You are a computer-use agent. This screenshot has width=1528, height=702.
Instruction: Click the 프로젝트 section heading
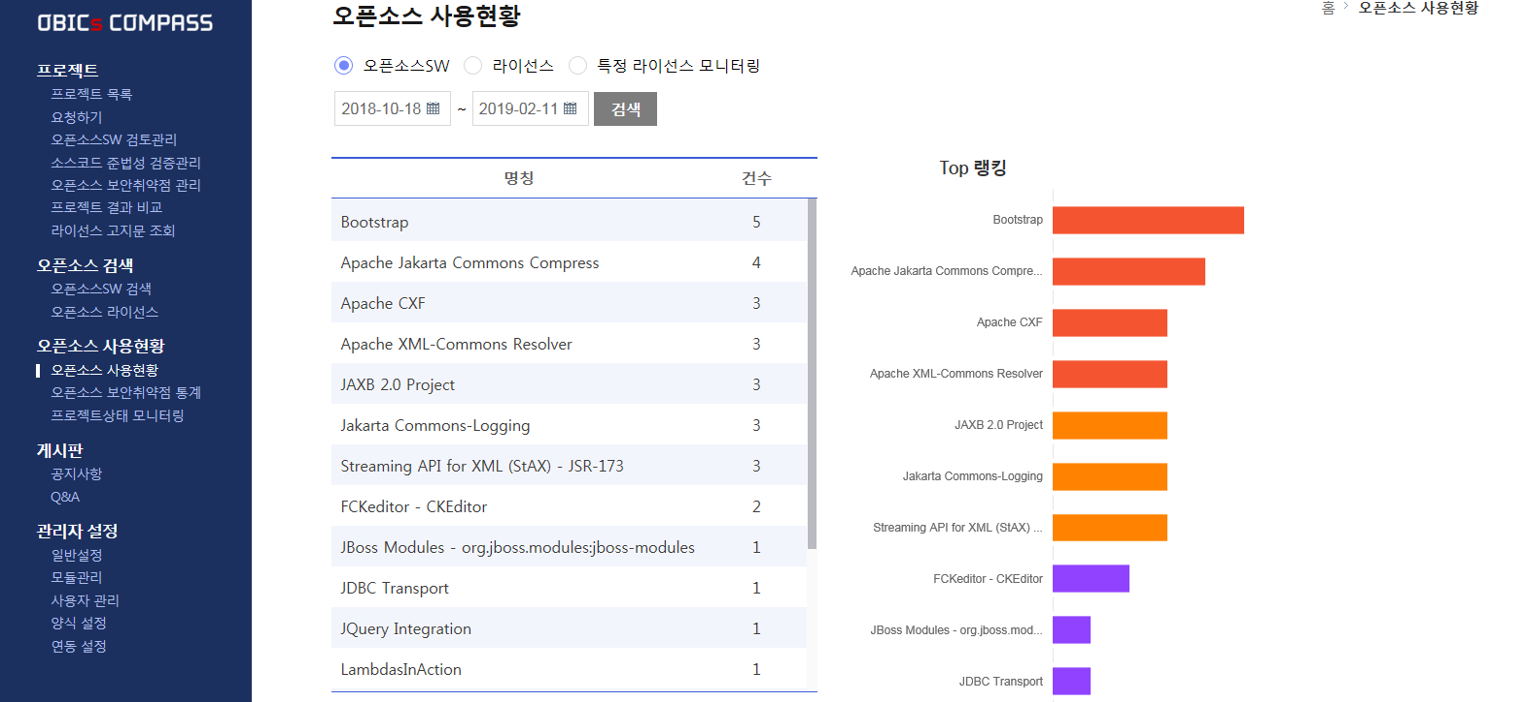pyautogui.click(x=68, y=71)
